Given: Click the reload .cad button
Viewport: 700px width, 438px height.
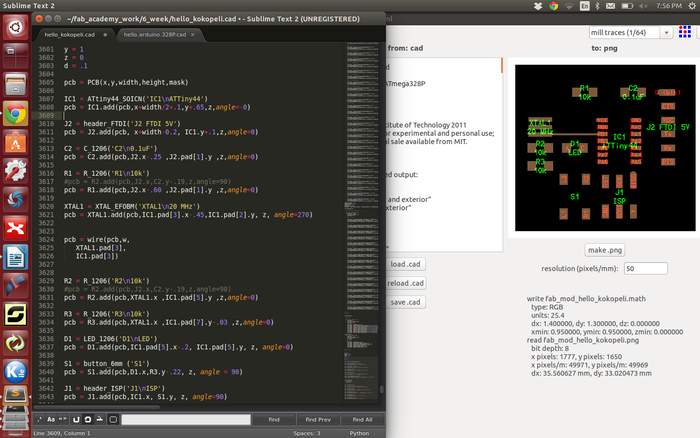Looking at the screenshot, I should point(405,284).
